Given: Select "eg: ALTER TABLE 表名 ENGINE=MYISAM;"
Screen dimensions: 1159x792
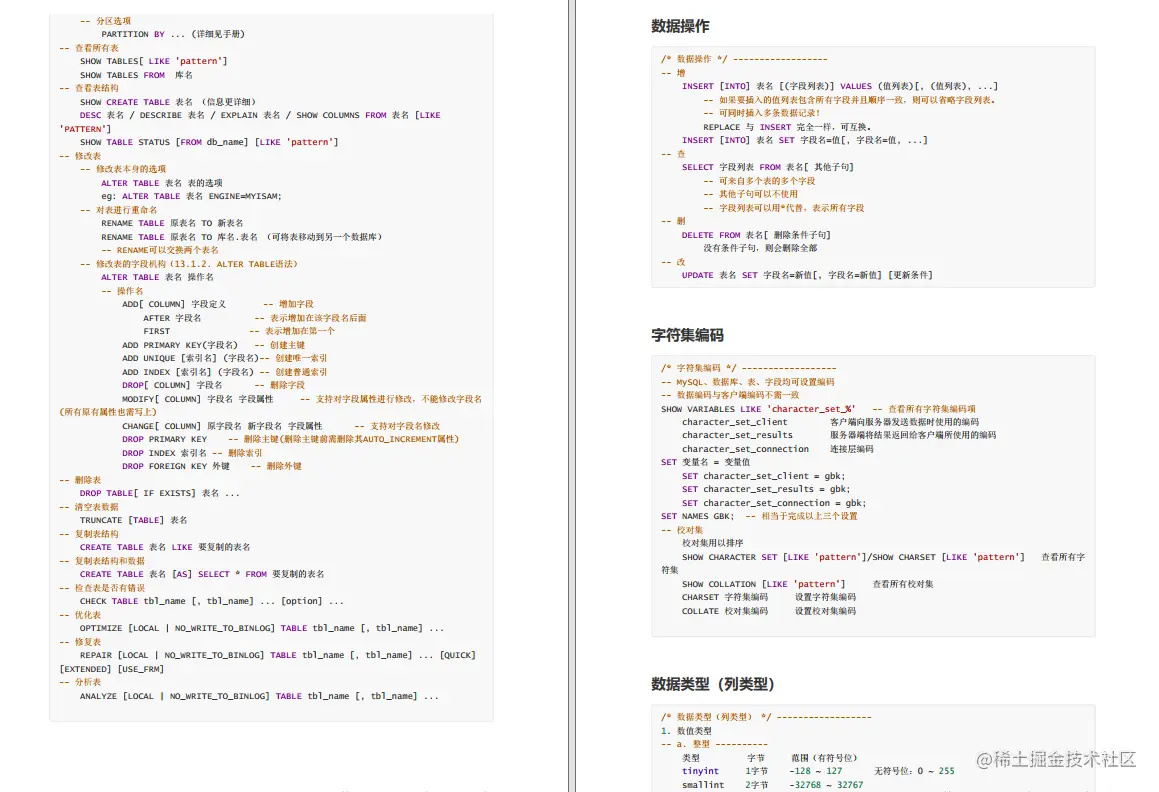Looking at the screenshot, I should (x=191, y=196).
